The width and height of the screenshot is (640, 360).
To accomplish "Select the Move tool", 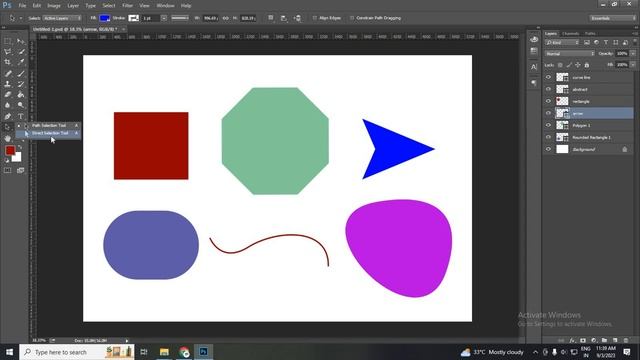I will 21,41.
